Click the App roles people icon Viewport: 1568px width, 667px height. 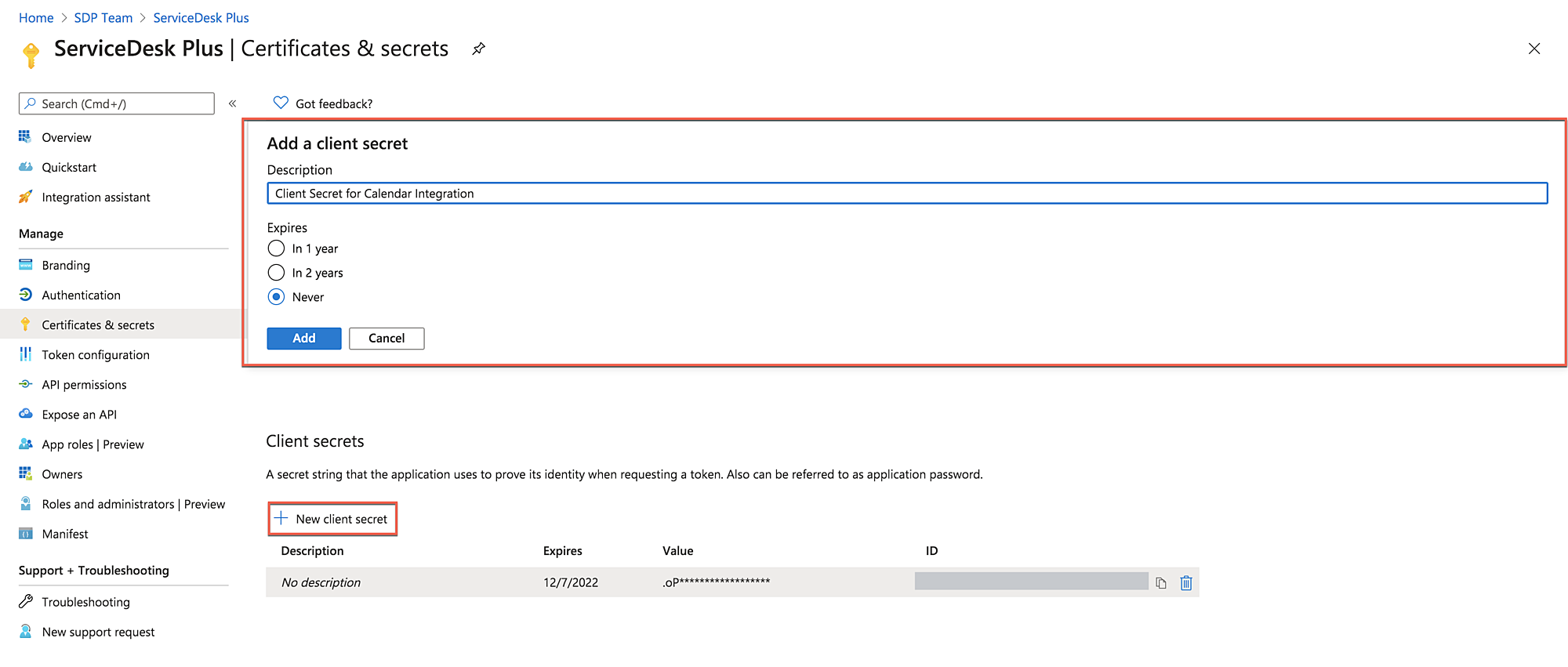click(x=25, y=444)
